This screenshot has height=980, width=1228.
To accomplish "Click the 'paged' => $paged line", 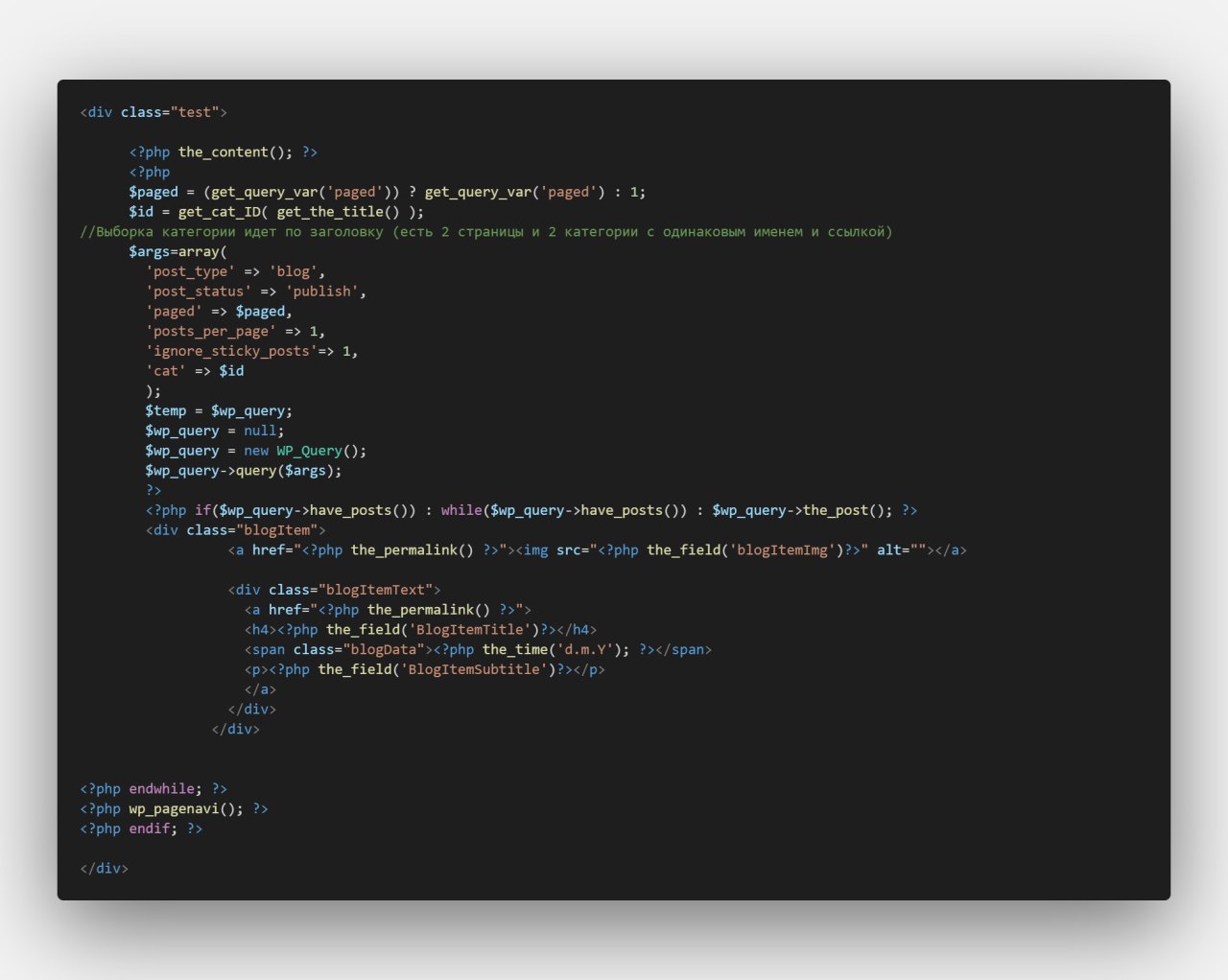I will [220, 312].
